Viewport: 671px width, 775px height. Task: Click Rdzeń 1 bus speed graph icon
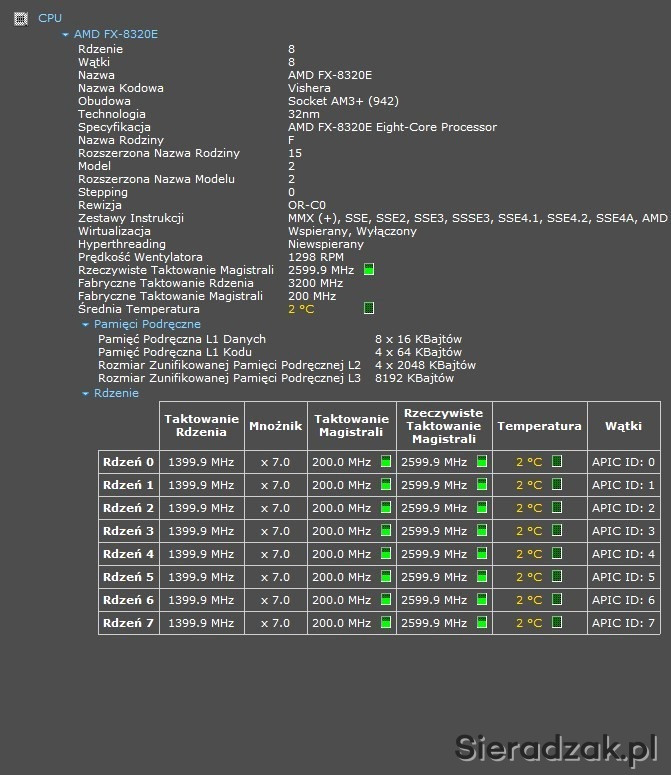(386, 484)
